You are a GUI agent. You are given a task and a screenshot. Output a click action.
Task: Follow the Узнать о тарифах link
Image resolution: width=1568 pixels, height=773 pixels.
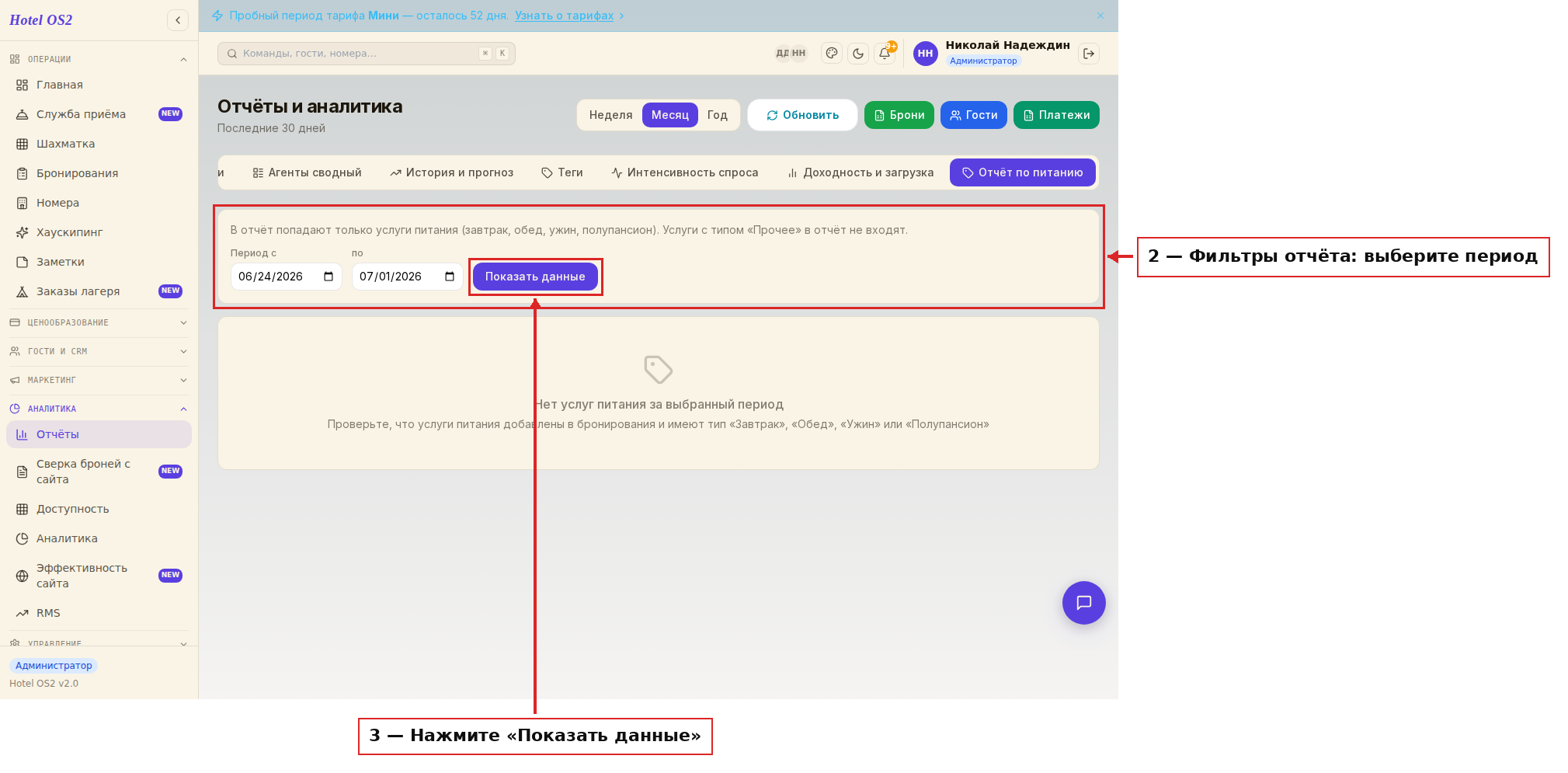564,16
